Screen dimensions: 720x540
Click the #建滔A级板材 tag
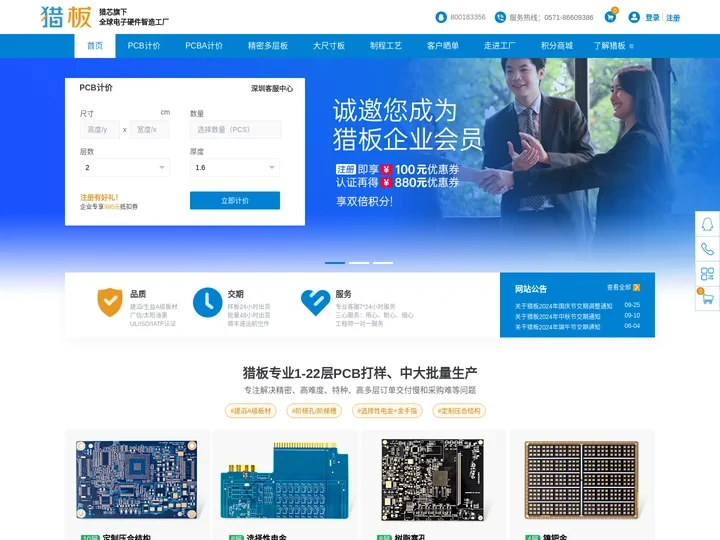pos(251,411)
